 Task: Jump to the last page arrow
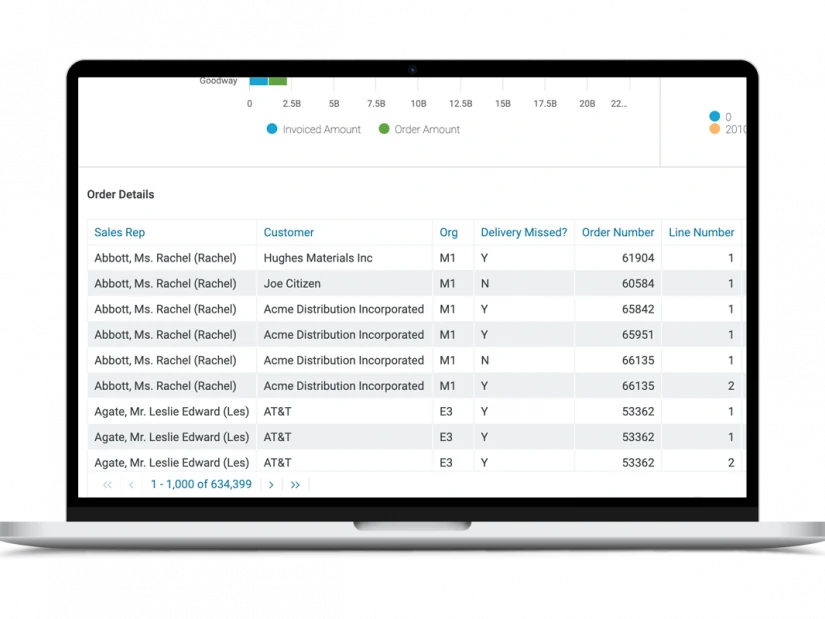click(295, 485)
